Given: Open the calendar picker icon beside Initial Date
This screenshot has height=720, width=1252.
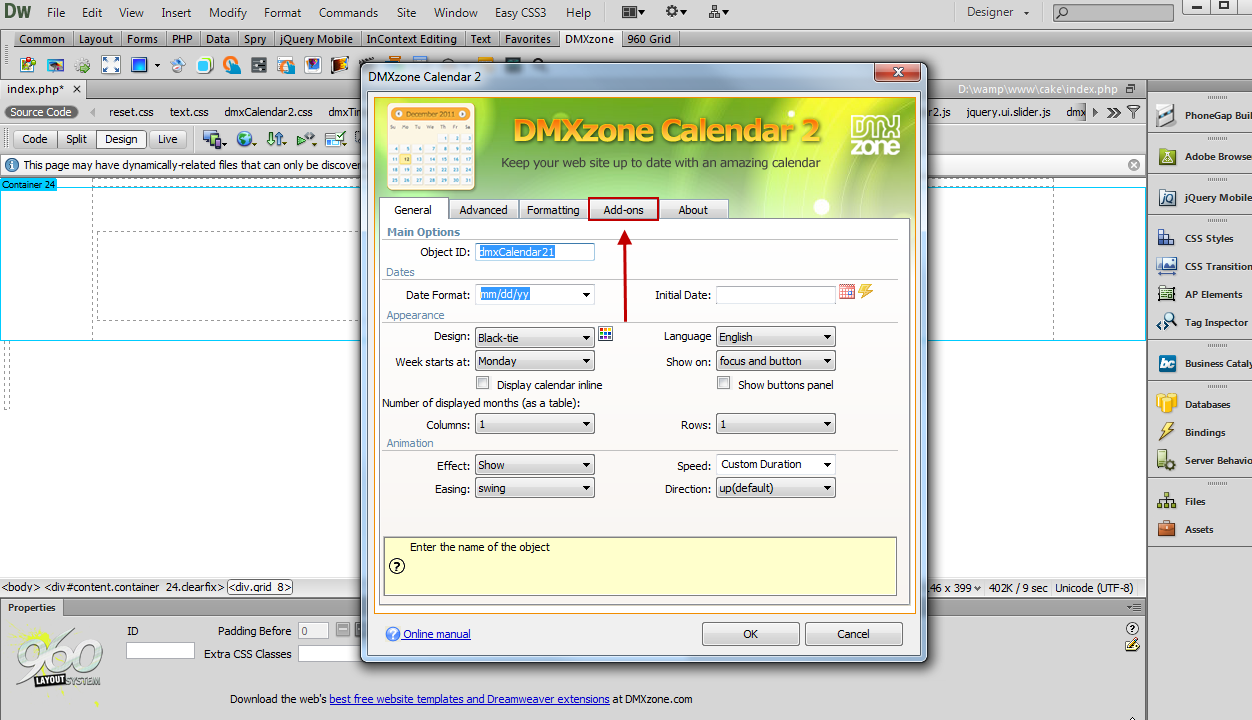Looking at the screenshot, I should pos(847,292).
